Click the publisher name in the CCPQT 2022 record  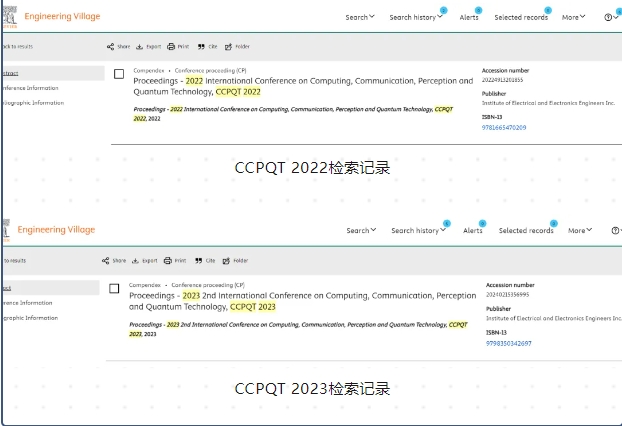pos(548,103)
